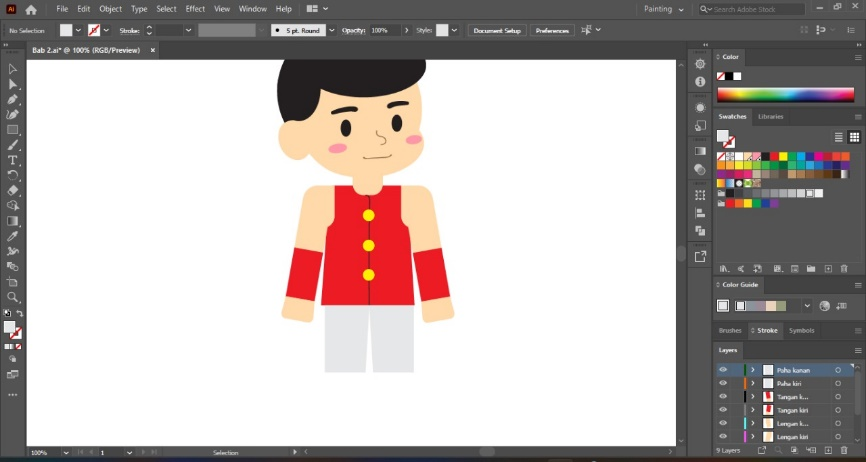Viewport: 866px width, 462px height.
Task: Go to the Illustrator Home screen
Action: [31, 9]
